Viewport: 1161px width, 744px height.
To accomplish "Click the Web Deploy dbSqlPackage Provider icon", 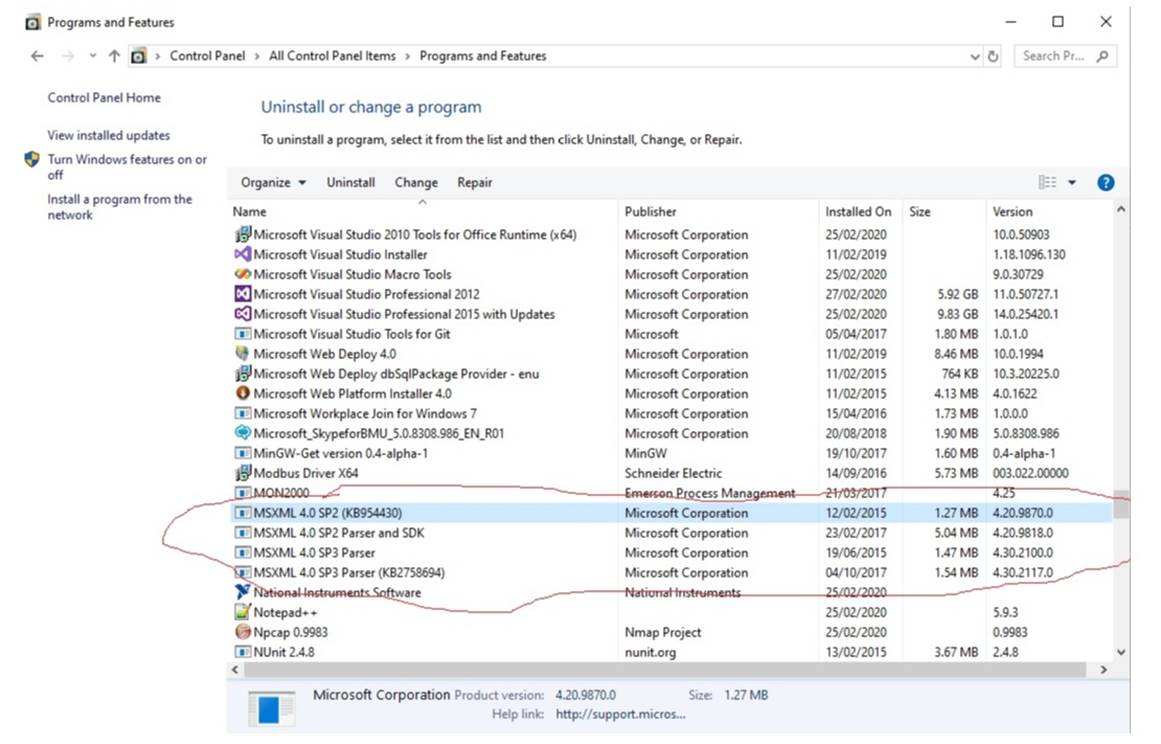I will [242, 374].
